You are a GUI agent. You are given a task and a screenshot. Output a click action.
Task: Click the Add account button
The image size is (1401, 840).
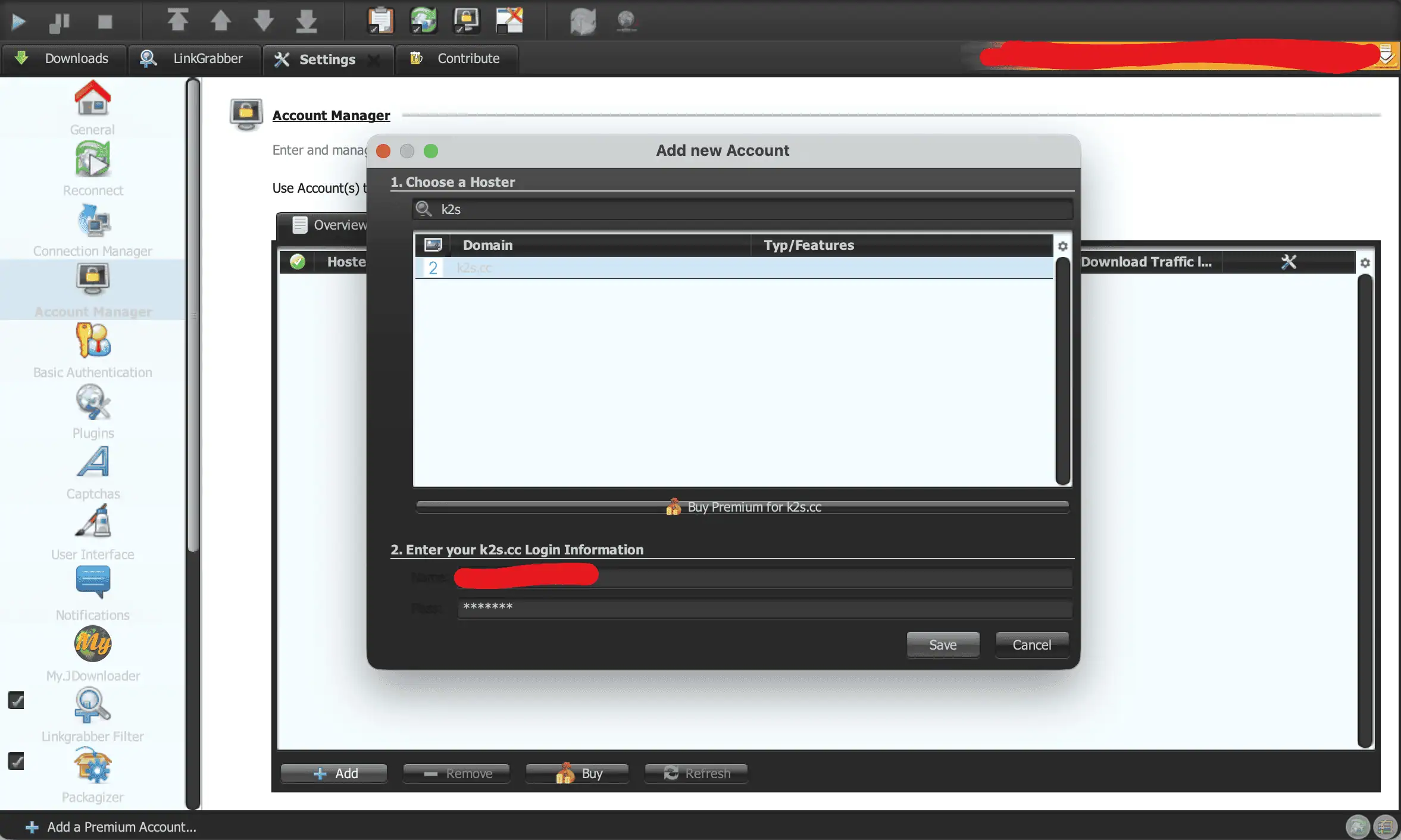334,773
